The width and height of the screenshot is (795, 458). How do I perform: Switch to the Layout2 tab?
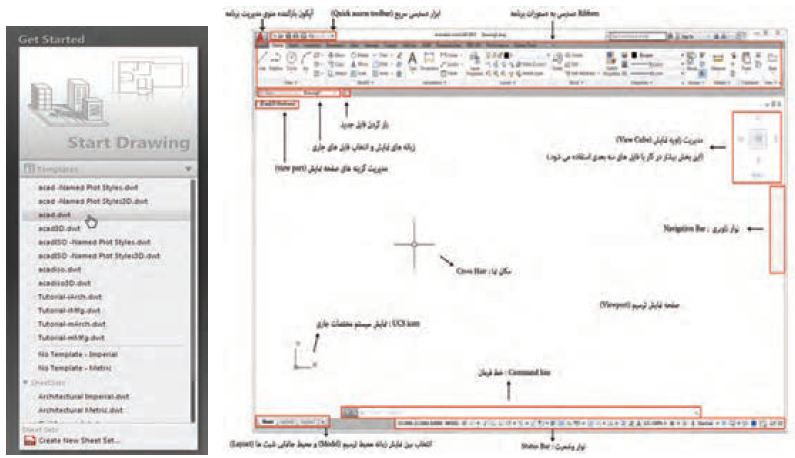(x=307, y=422)
